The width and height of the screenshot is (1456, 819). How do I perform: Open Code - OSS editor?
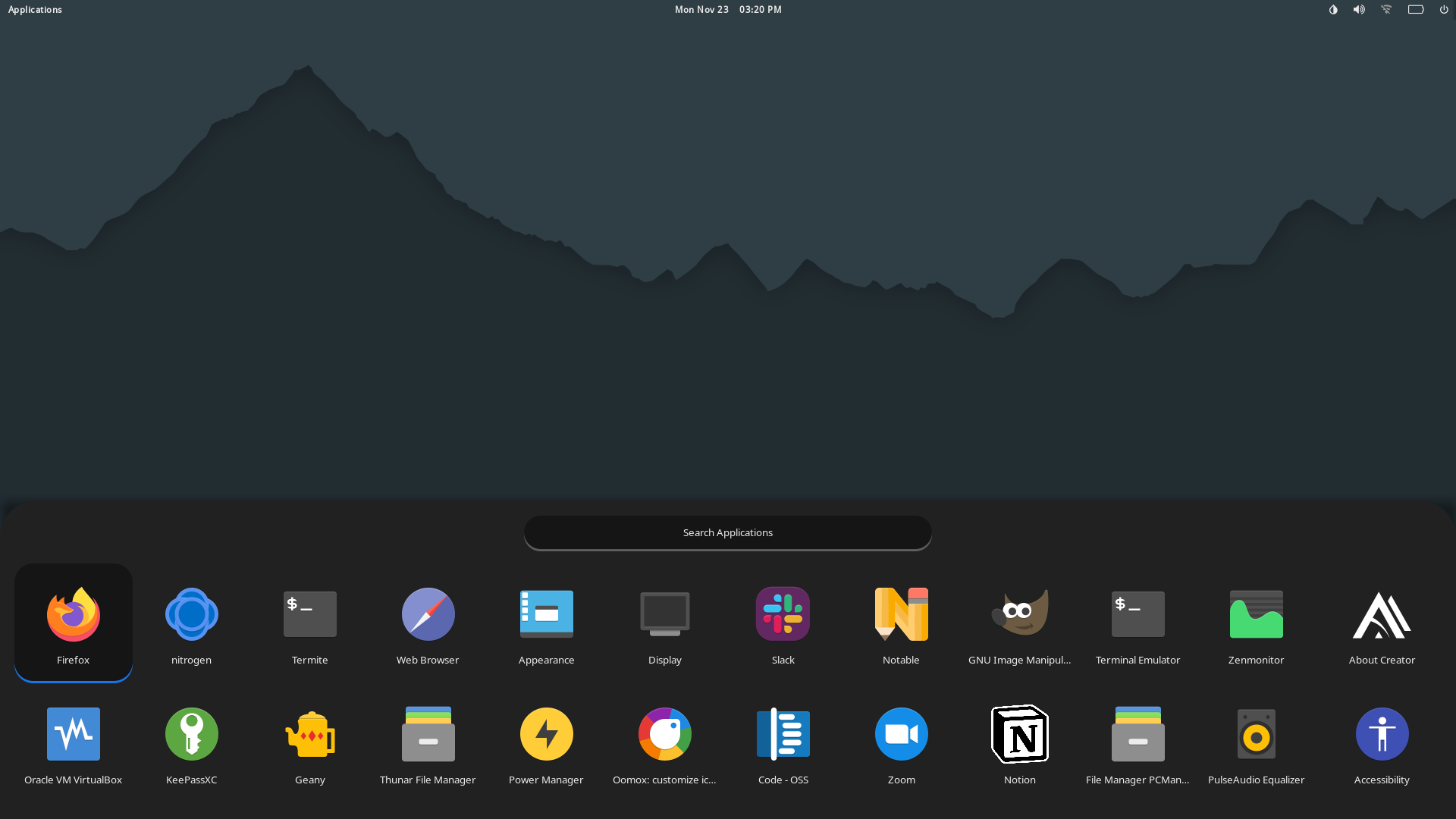pyautogui.click(x=783, y=734)
